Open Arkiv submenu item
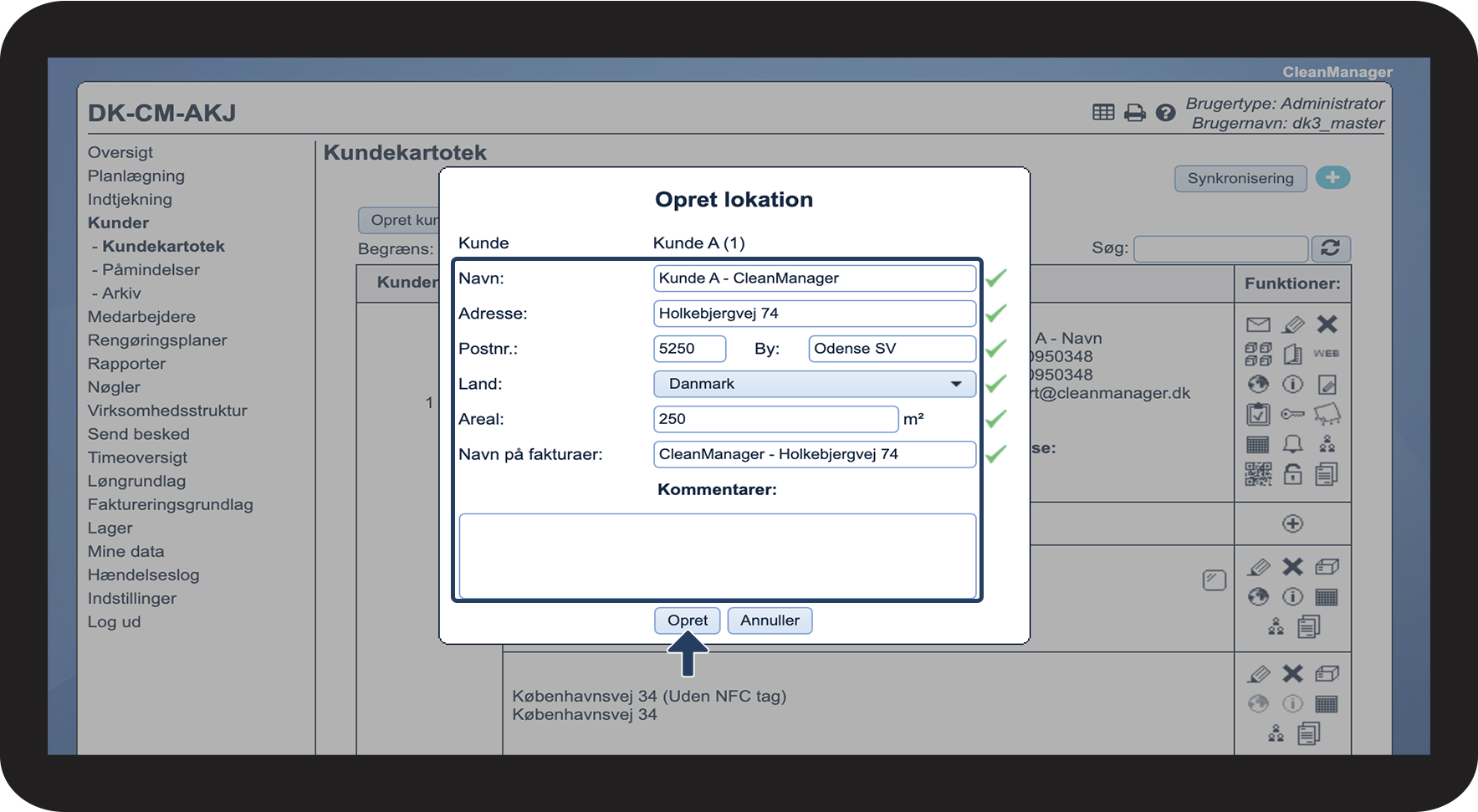 click(x=121, y=293)
